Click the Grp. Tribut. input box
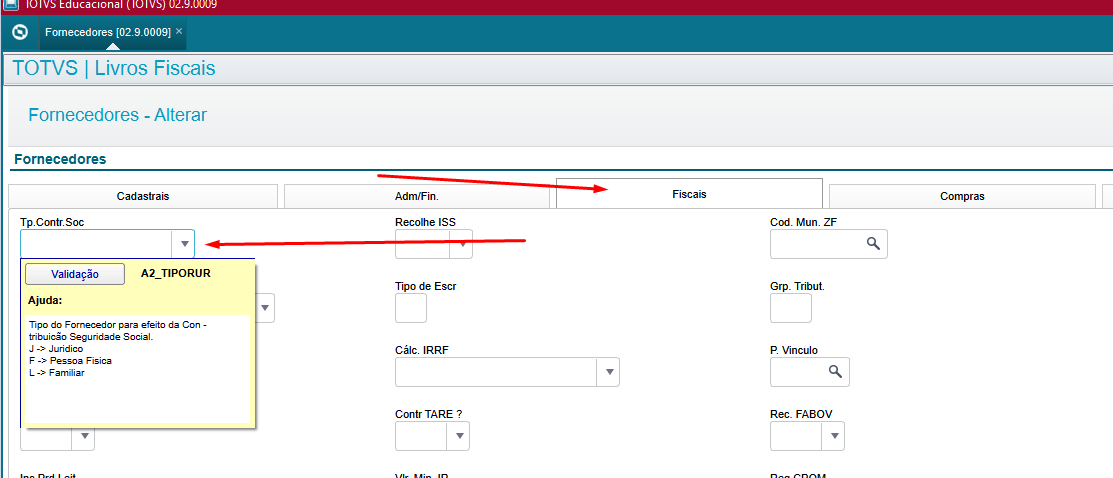1113x478 pixels. click(791, 308)
